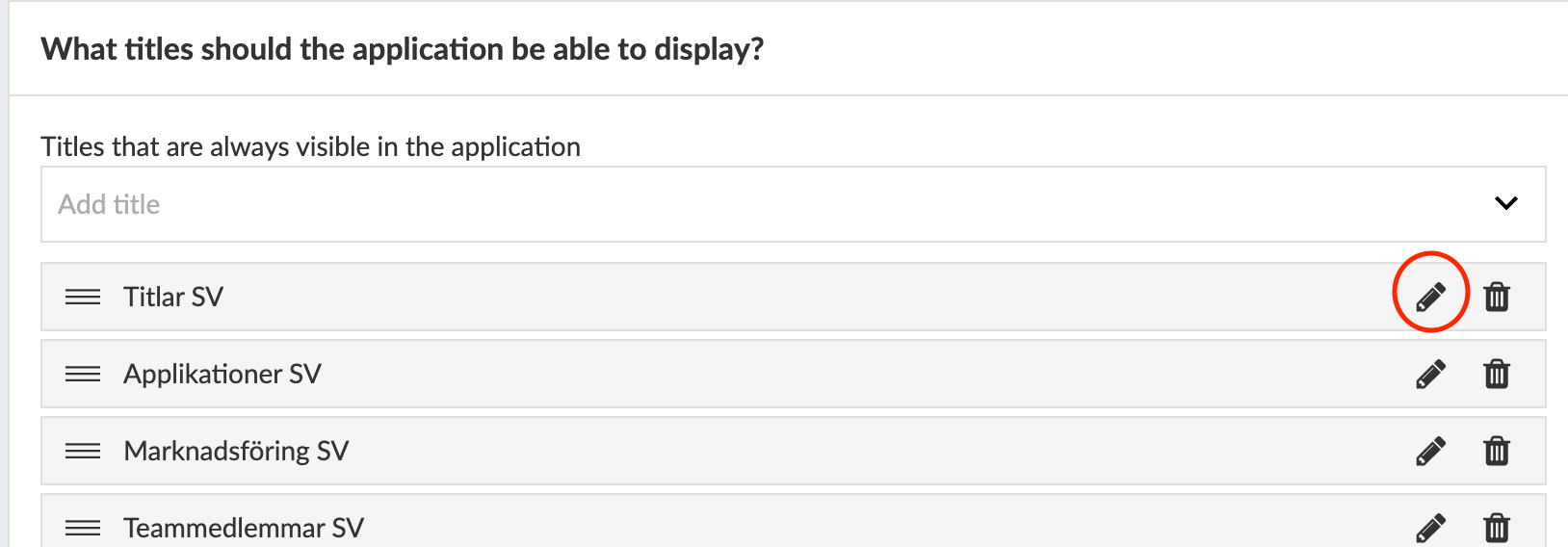Select the Applikationer SV row label
This screenshot has width=1568, height=547.
click(222, 374)
